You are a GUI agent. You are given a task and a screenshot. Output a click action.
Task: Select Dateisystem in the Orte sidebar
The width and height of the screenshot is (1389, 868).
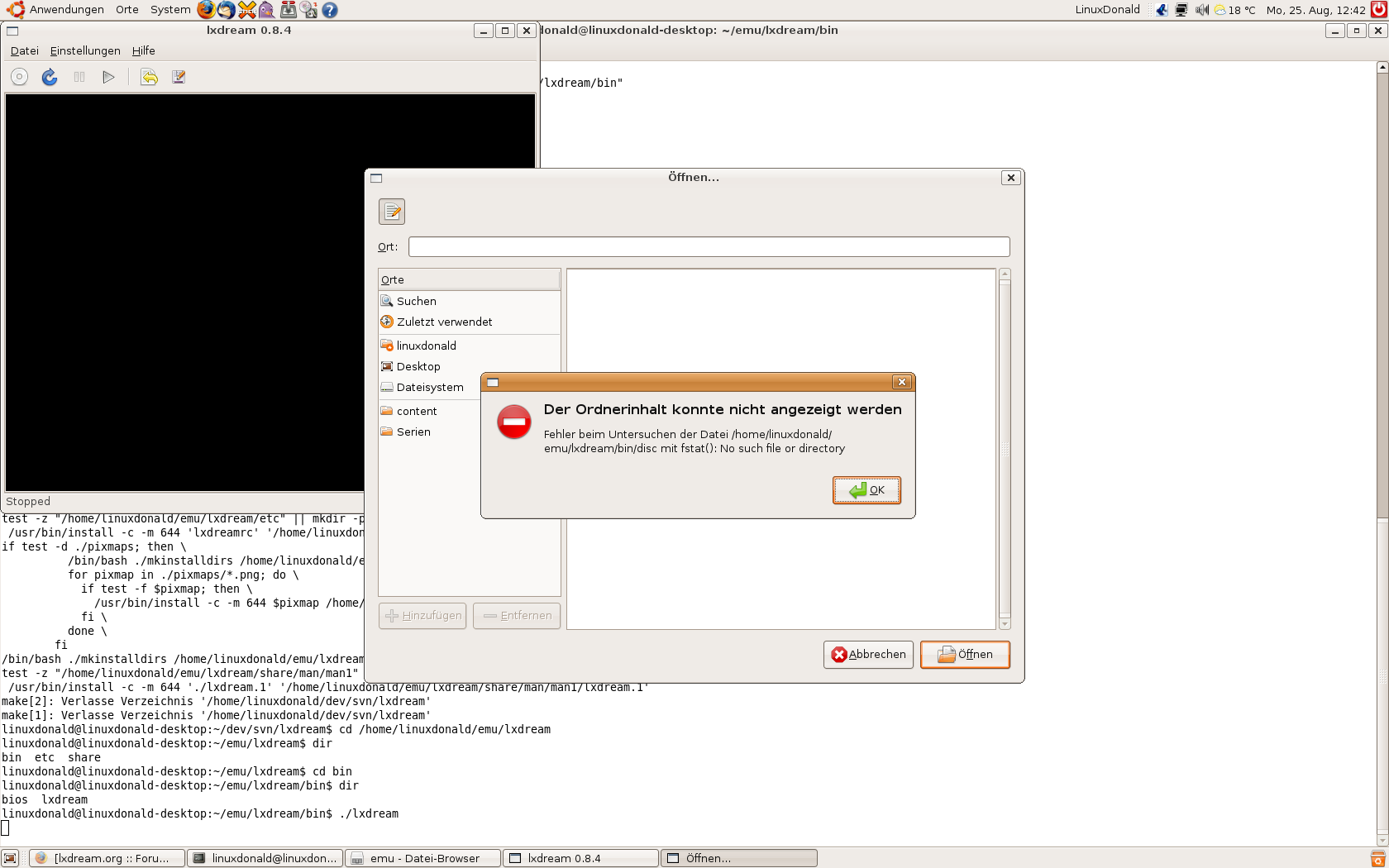coord(429,388)
